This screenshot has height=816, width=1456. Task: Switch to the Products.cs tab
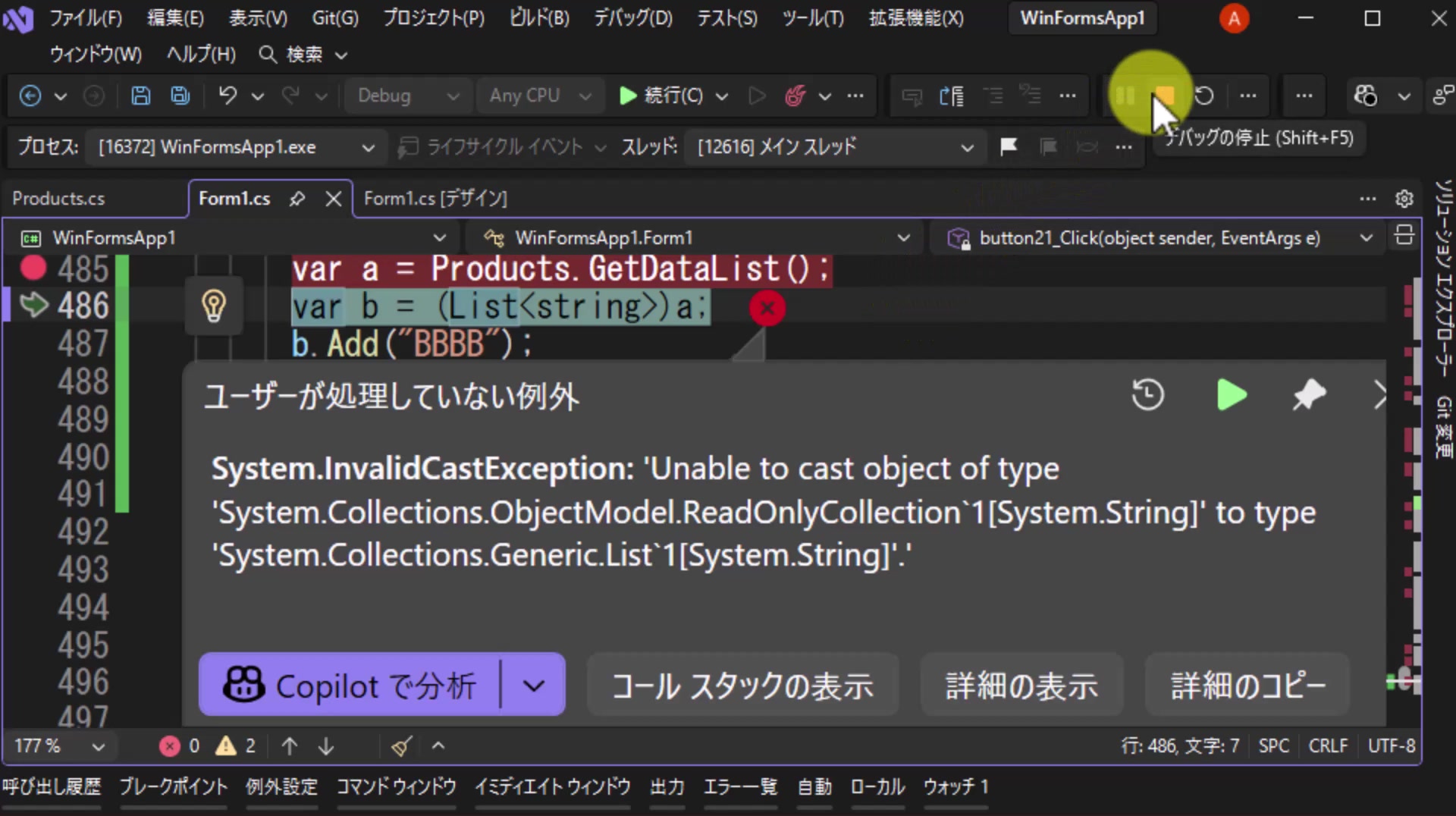[x=58, y=199]
